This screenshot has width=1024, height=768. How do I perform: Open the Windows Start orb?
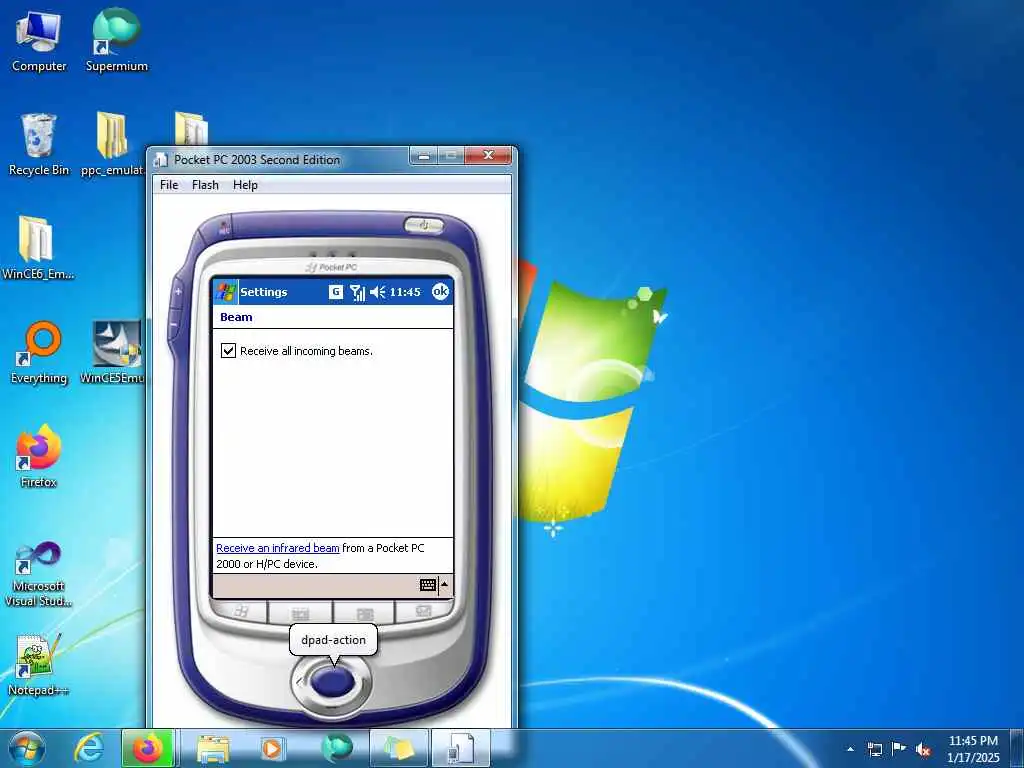(27, 748)
